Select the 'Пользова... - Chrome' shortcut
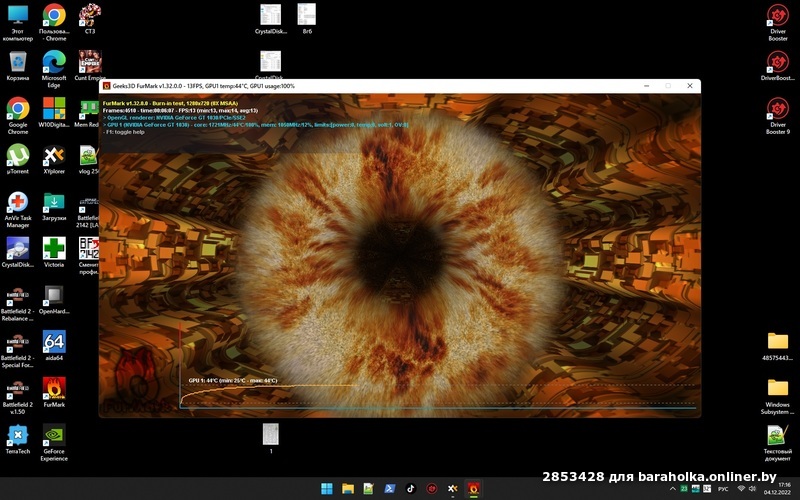The image size is (800, 500). pos(54,22)
